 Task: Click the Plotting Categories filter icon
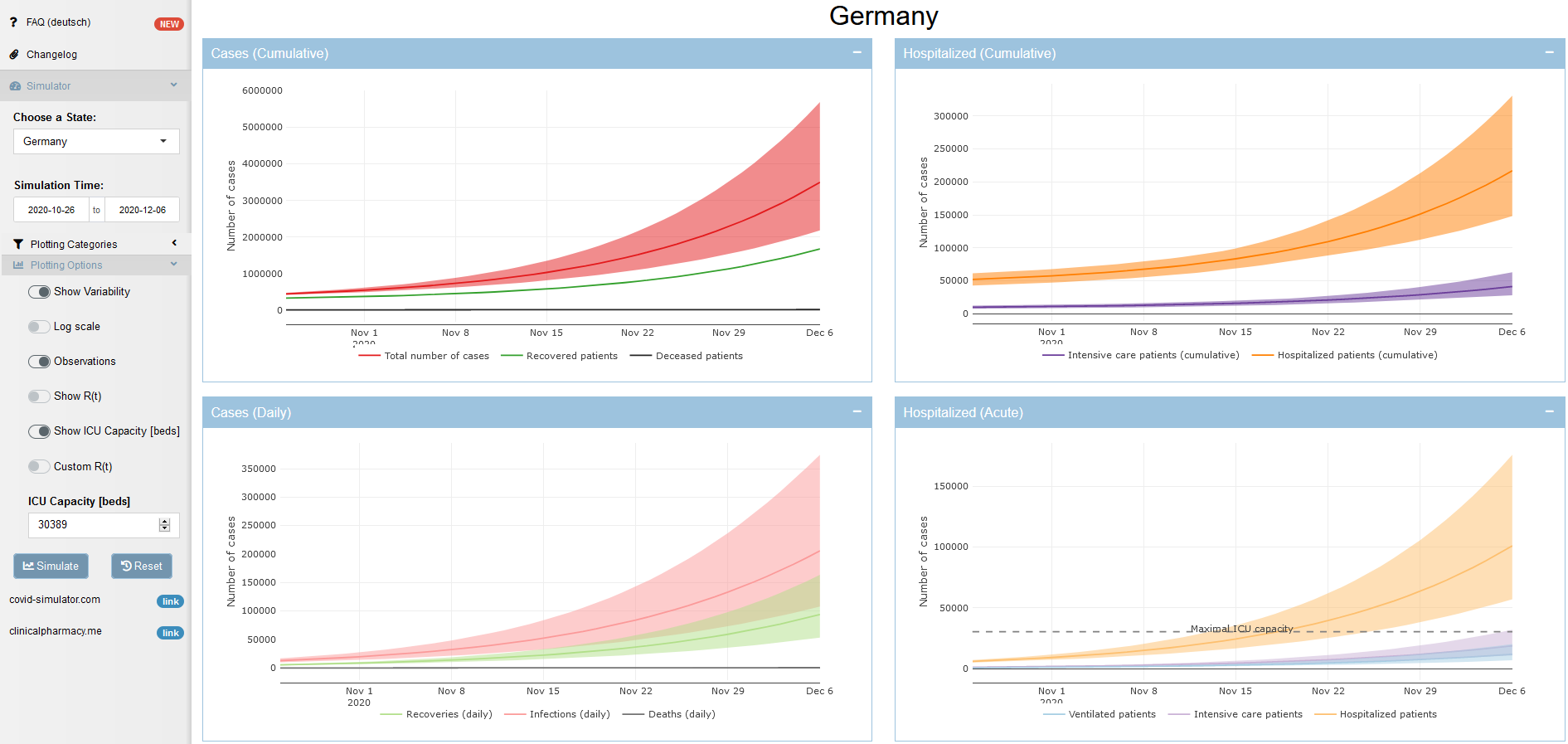[18, 245]
